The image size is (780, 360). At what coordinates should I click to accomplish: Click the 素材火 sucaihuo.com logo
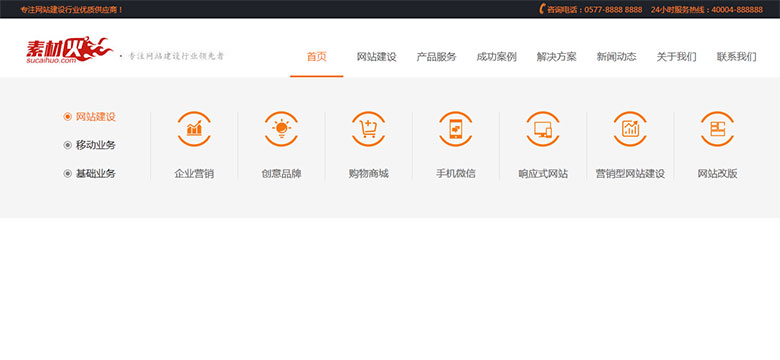pos(70,50)
